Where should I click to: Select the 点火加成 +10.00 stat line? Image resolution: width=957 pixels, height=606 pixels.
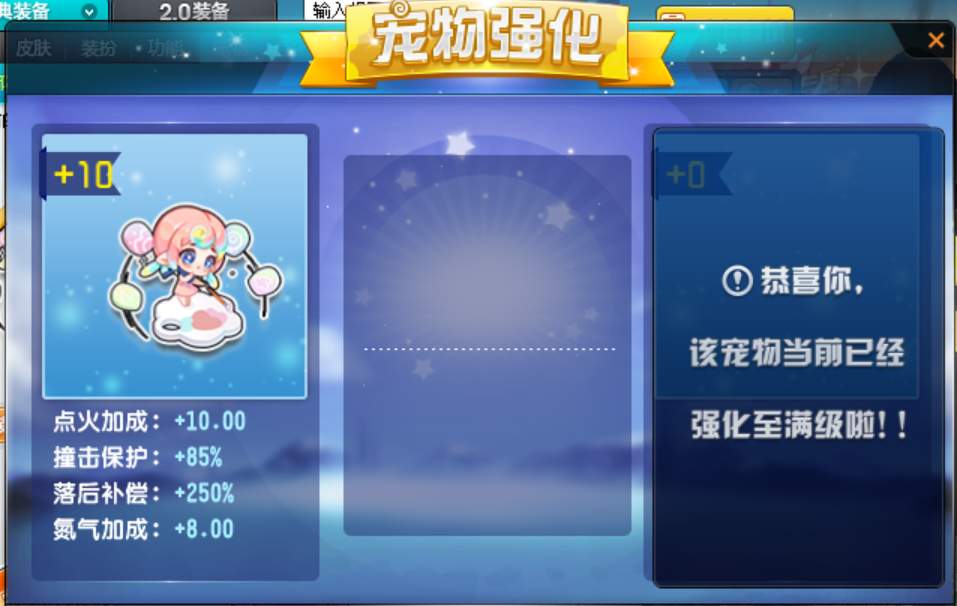tap(150, 421)
